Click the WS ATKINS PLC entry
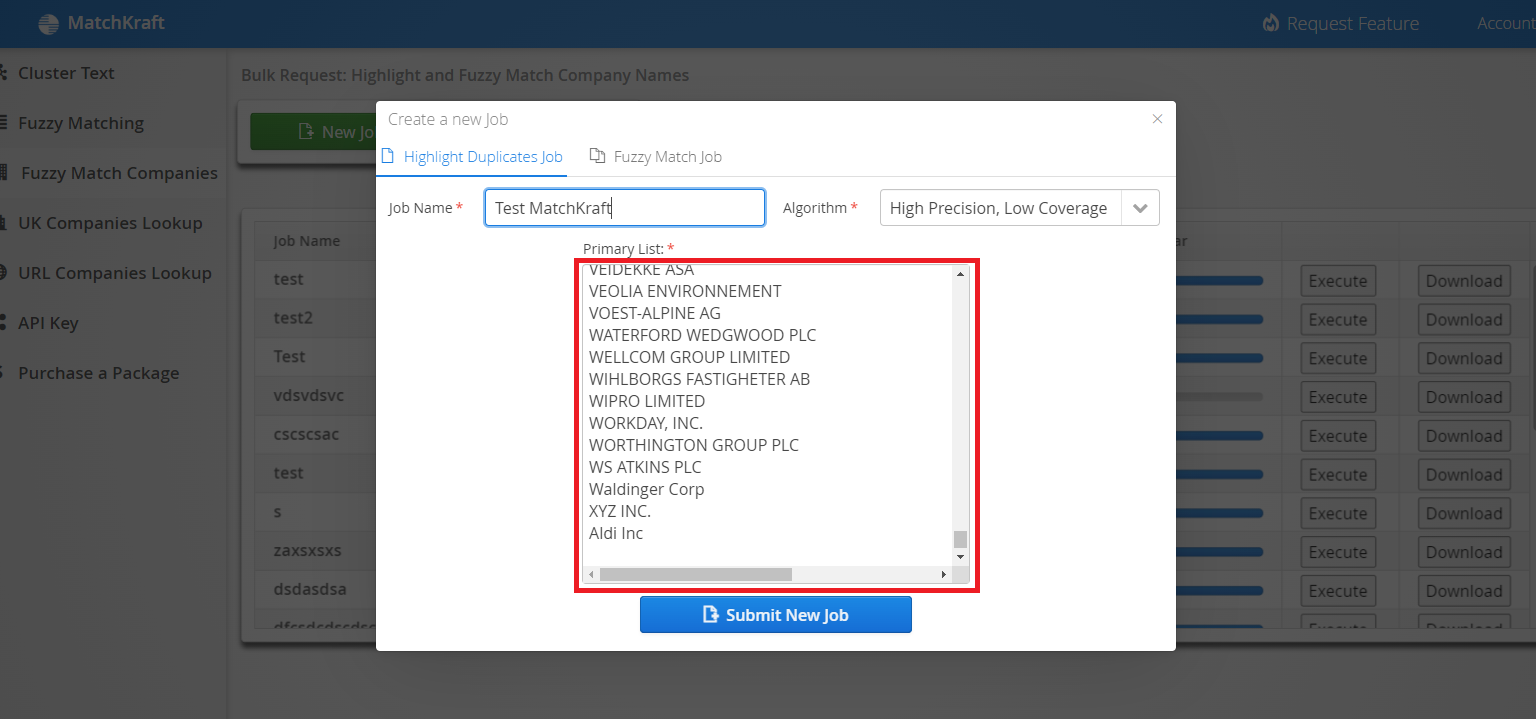Viewport: 1536px width, 719px height. point(645,467)
